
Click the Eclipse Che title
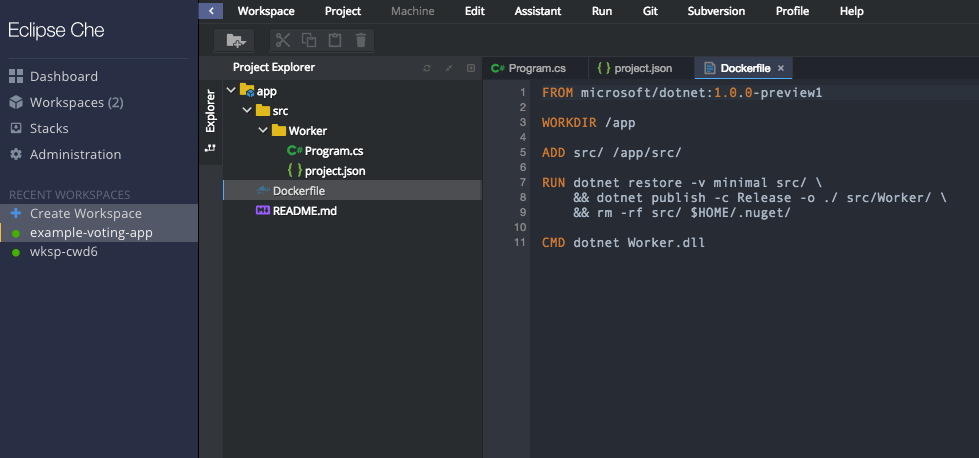tap(56, 30)
